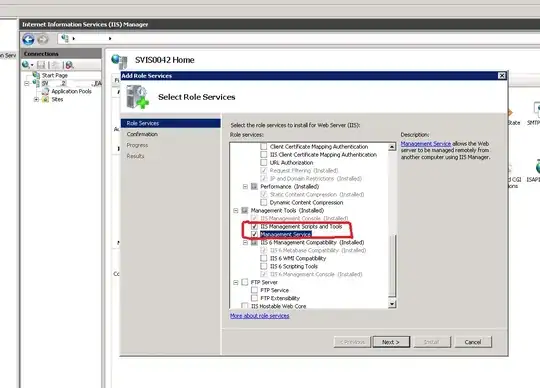This screenshot has width=540, height=388.
Task: Click the role services list scroll down arrow
Action: tap(392, 304)
